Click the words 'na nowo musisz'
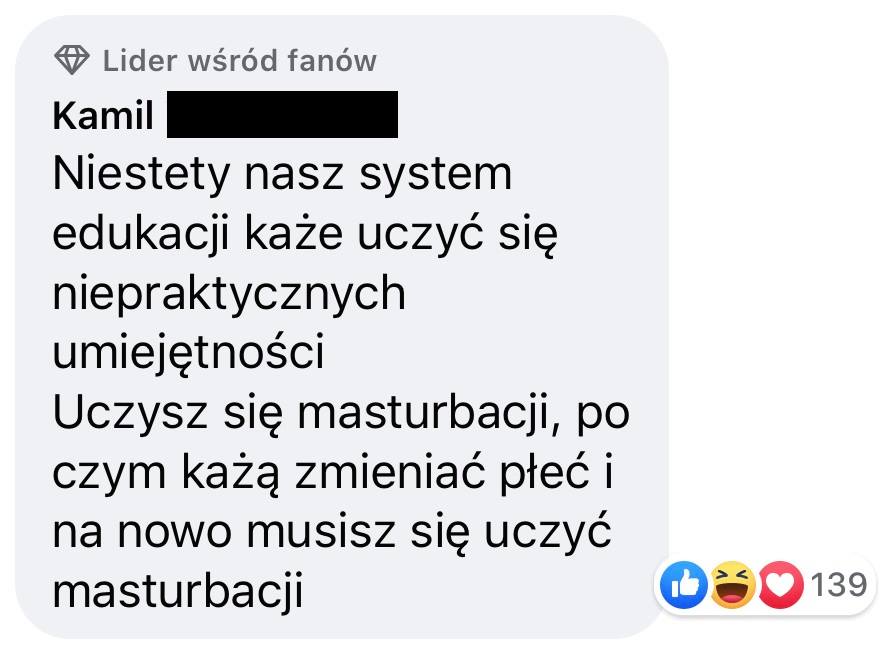 click(224, 533)
